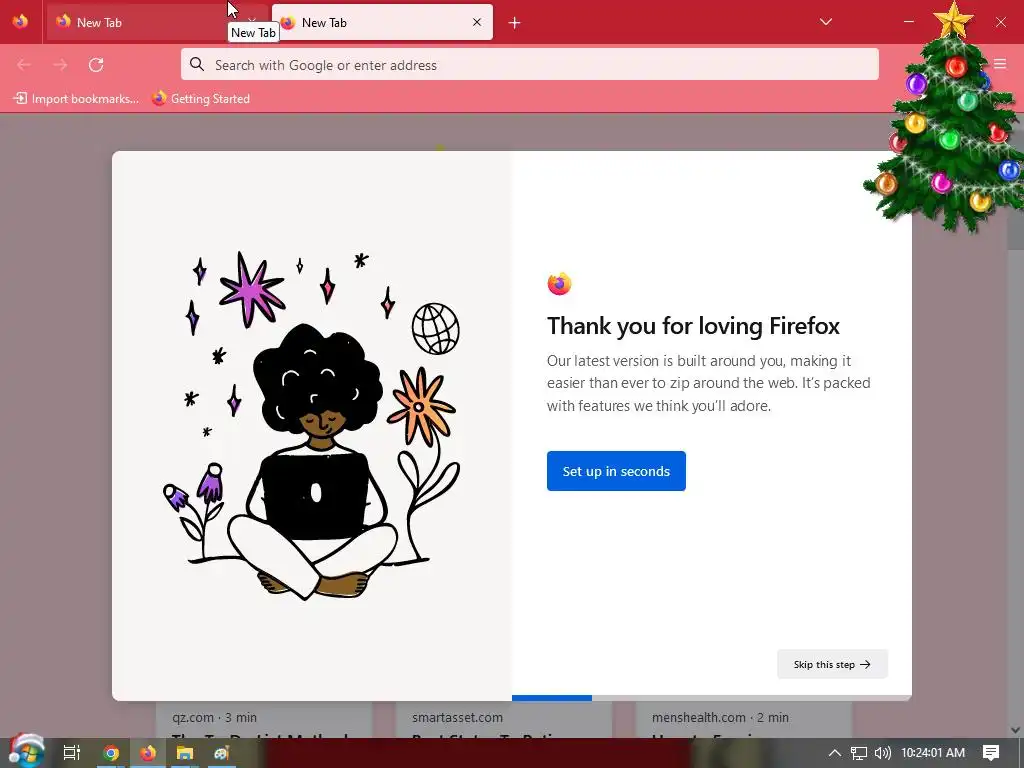The image size is (1024, 768).
Task: Expand the list all tabs chevron
Action: (825, 22)
